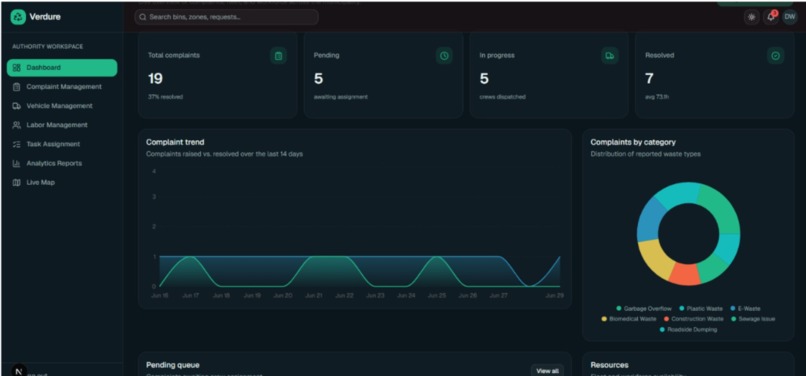
Task: Toggle the light/dark theme sun icon
Action: [x=752, y=17]
